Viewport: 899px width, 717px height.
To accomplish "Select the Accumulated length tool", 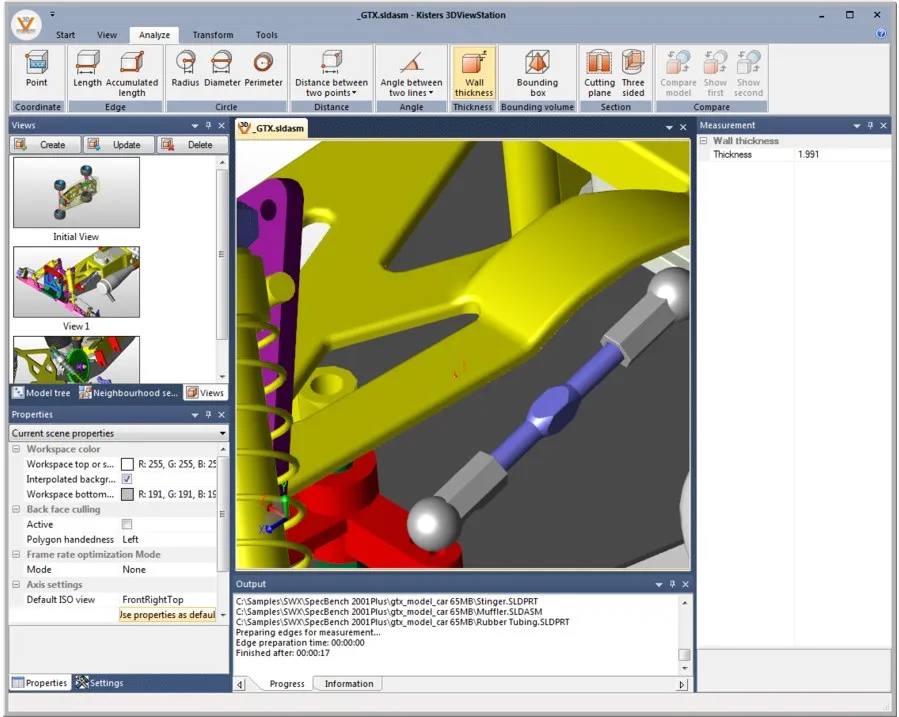I will pyautogui.click(x=132, y=70).
